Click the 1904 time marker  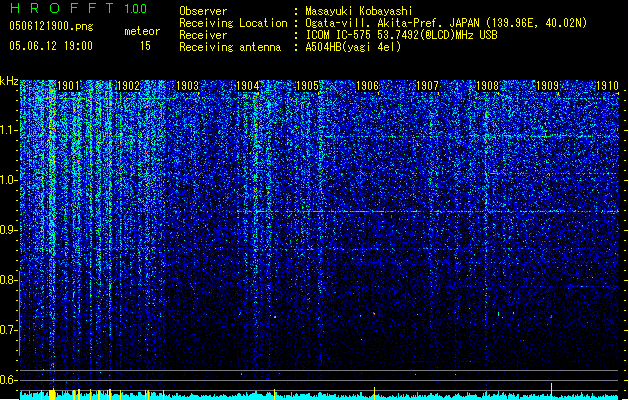(x=248, y=86)
